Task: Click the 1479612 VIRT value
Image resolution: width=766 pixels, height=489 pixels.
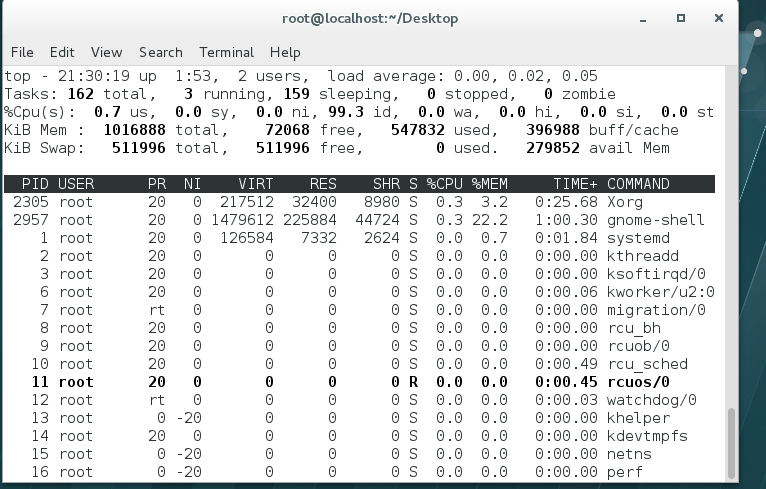Action: tap(242, 220)
